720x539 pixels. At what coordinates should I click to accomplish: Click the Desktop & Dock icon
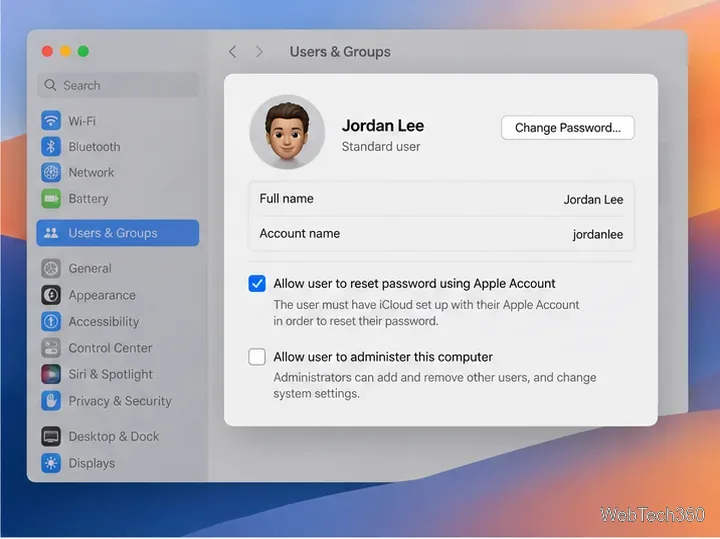(51, 436)
